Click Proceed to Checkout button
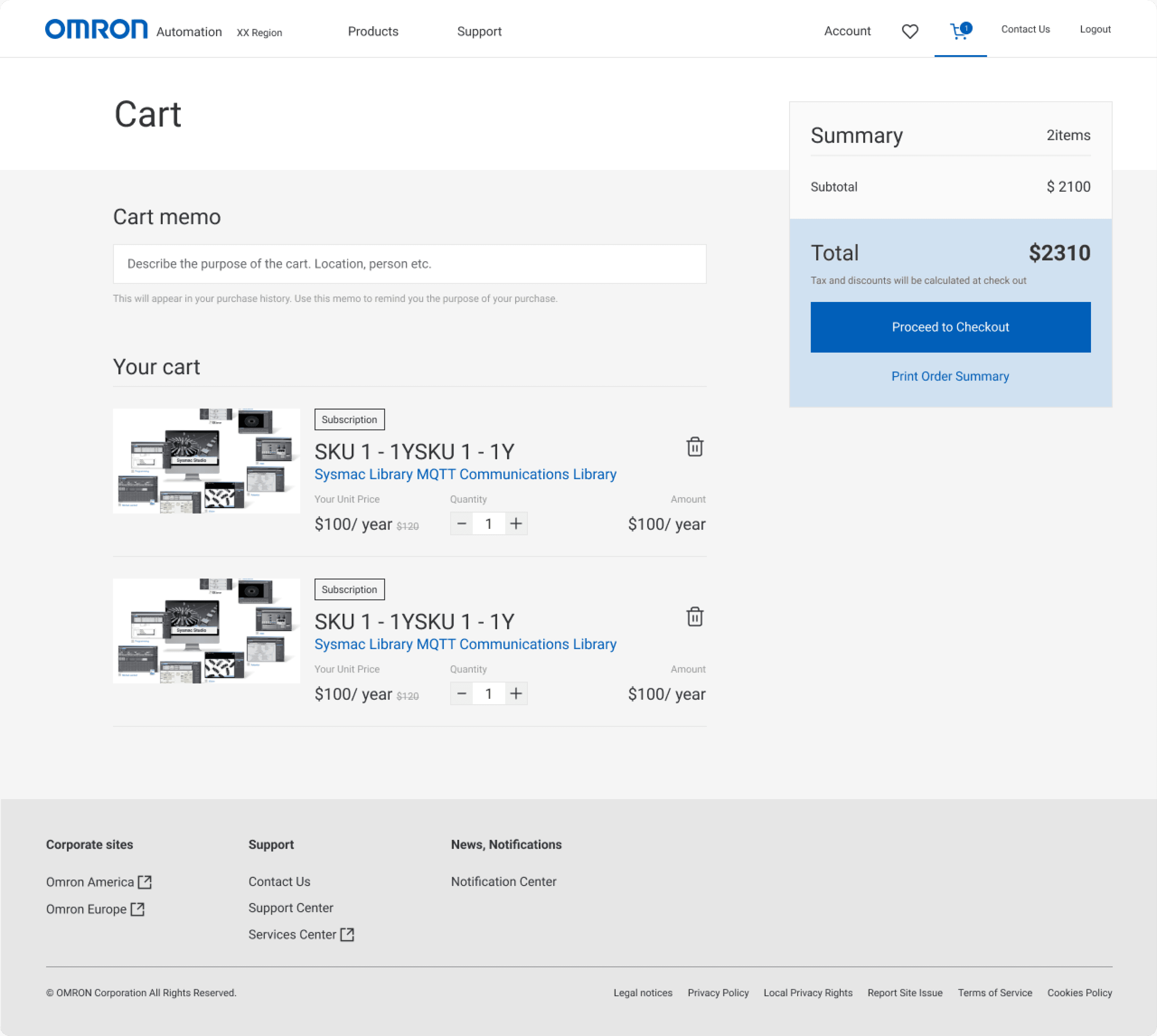 click(950, 327)
